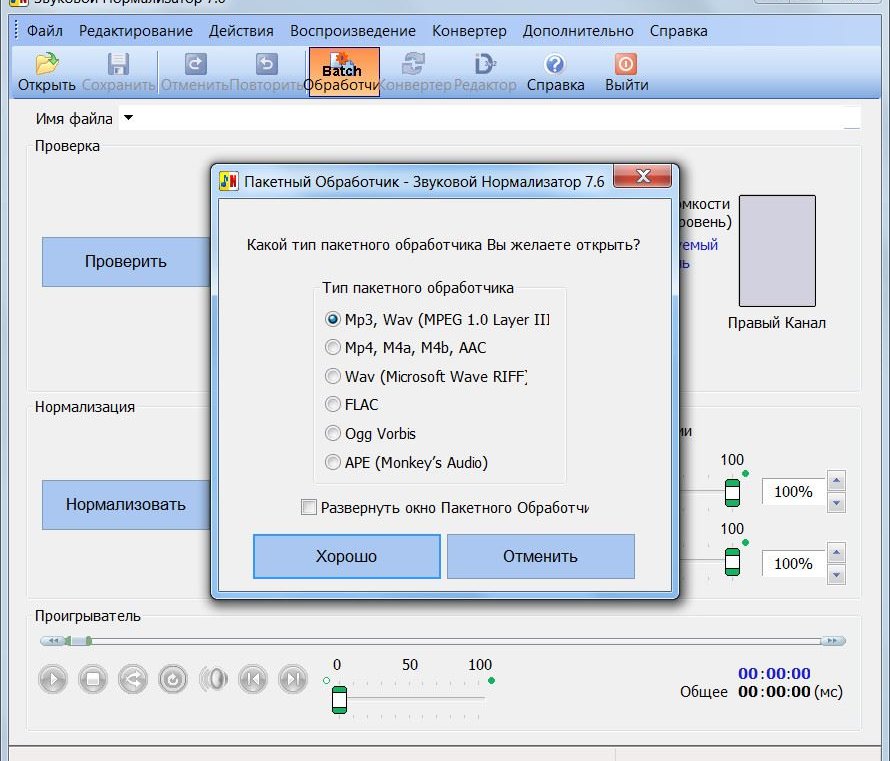Click the player volume slider handle
890x761 pixels.
click(339, 699)
